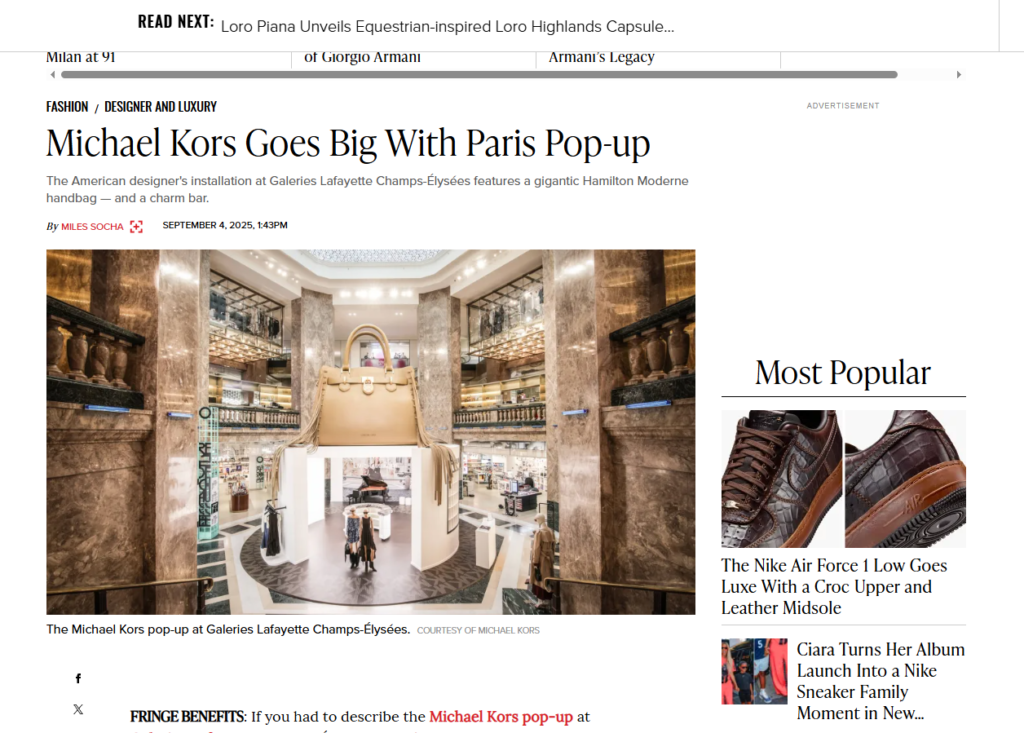This screenshot has height=733, width=1024.
Task: Click left arrow of carousel scrollbar
Action: [53, 74]
